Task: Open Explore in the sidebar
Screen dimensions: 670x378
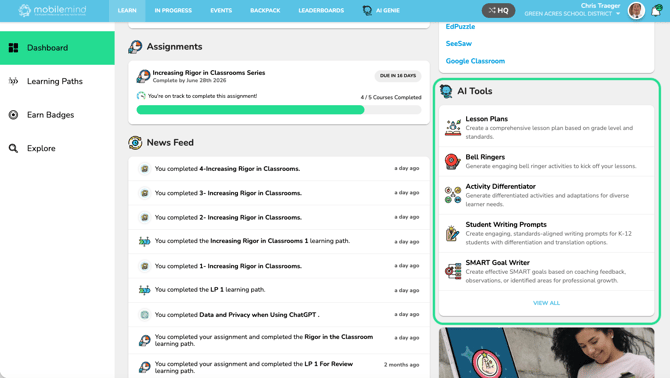Action: (x=57, y=148)
